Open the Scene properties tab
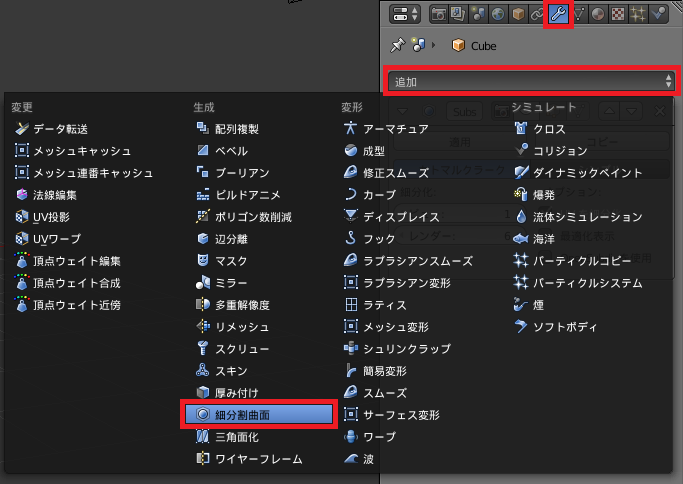This screenshot has height=484, width=683. [x=478, y=14]
